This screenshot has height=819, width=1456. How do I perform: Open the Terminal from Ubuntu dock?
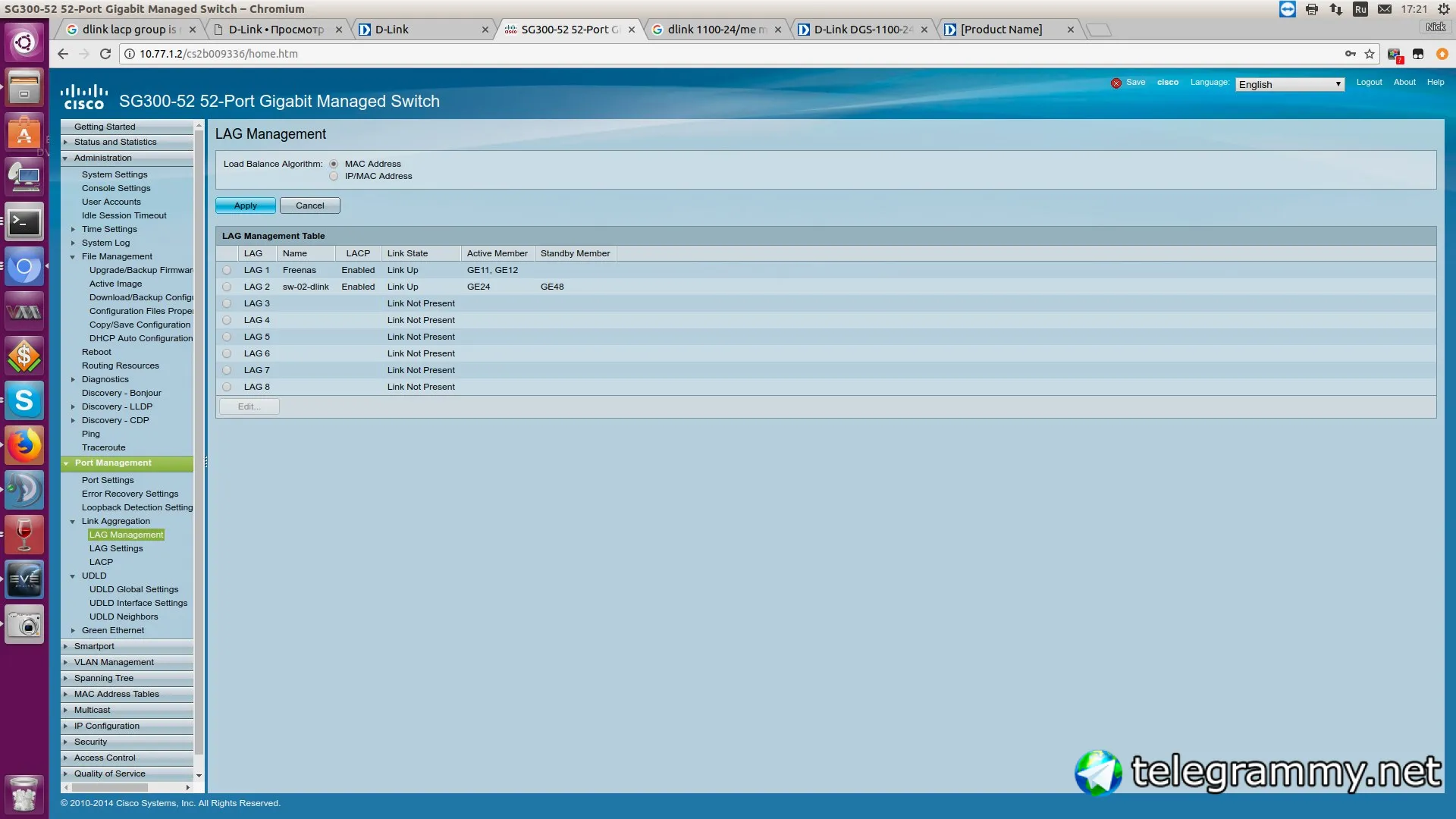(x=24, y=223)
